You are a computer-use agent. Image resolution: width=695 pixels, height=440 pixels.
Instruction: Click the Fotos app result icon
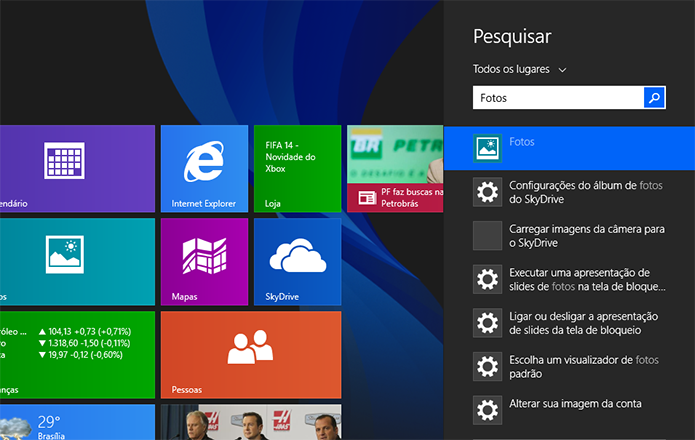pos(487,148)
